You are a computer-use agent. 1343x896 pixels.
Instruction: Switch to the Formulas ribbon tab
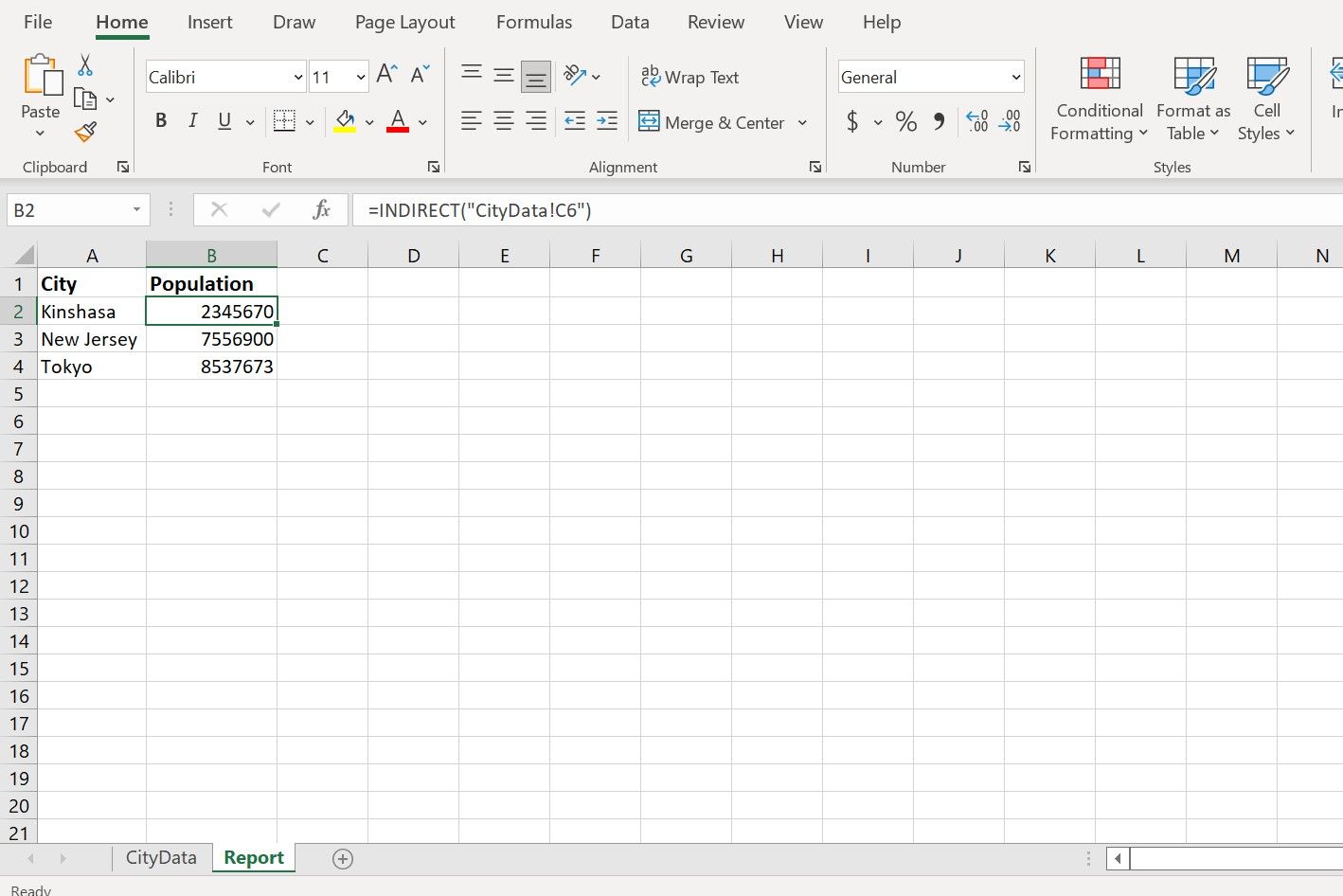pyautogui.click(x=533, y=22)
